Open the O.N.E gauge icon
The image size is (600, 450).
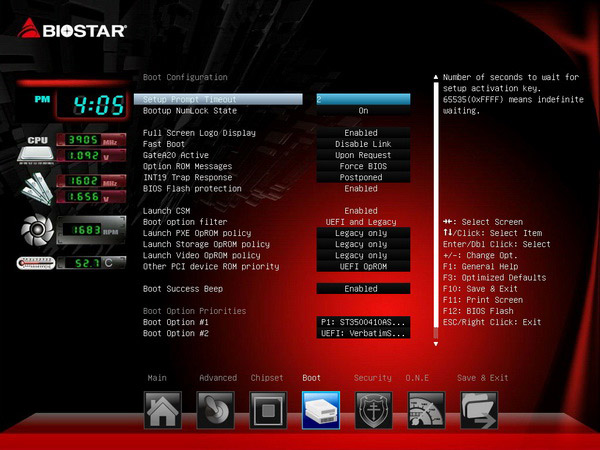[x=427, y=410]
